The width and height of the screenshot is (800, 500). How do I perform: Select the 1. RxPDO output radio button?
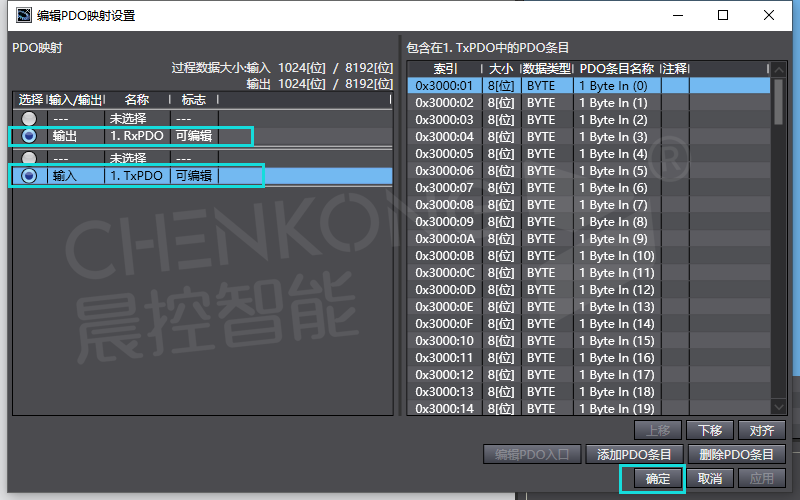(x=29, y=135)
